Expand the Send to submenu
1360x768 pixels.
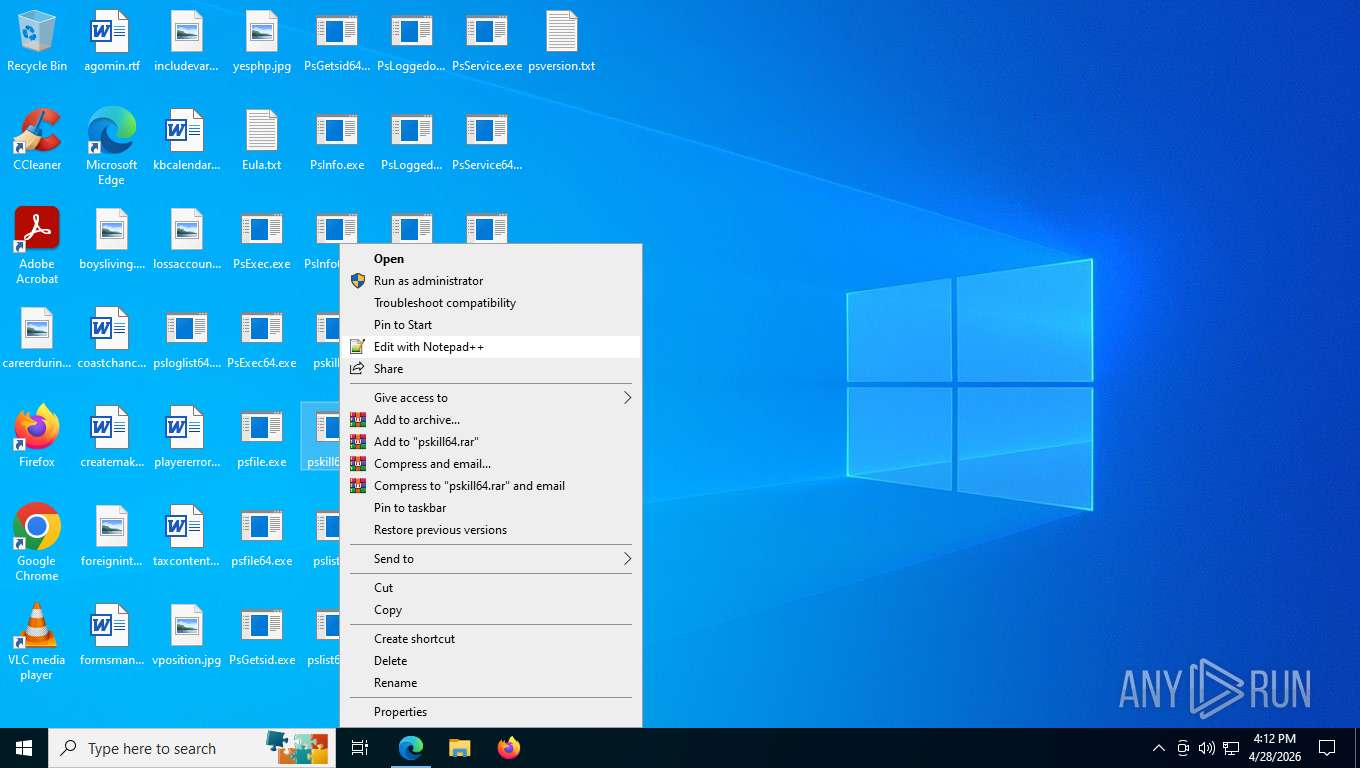(491, 559)
